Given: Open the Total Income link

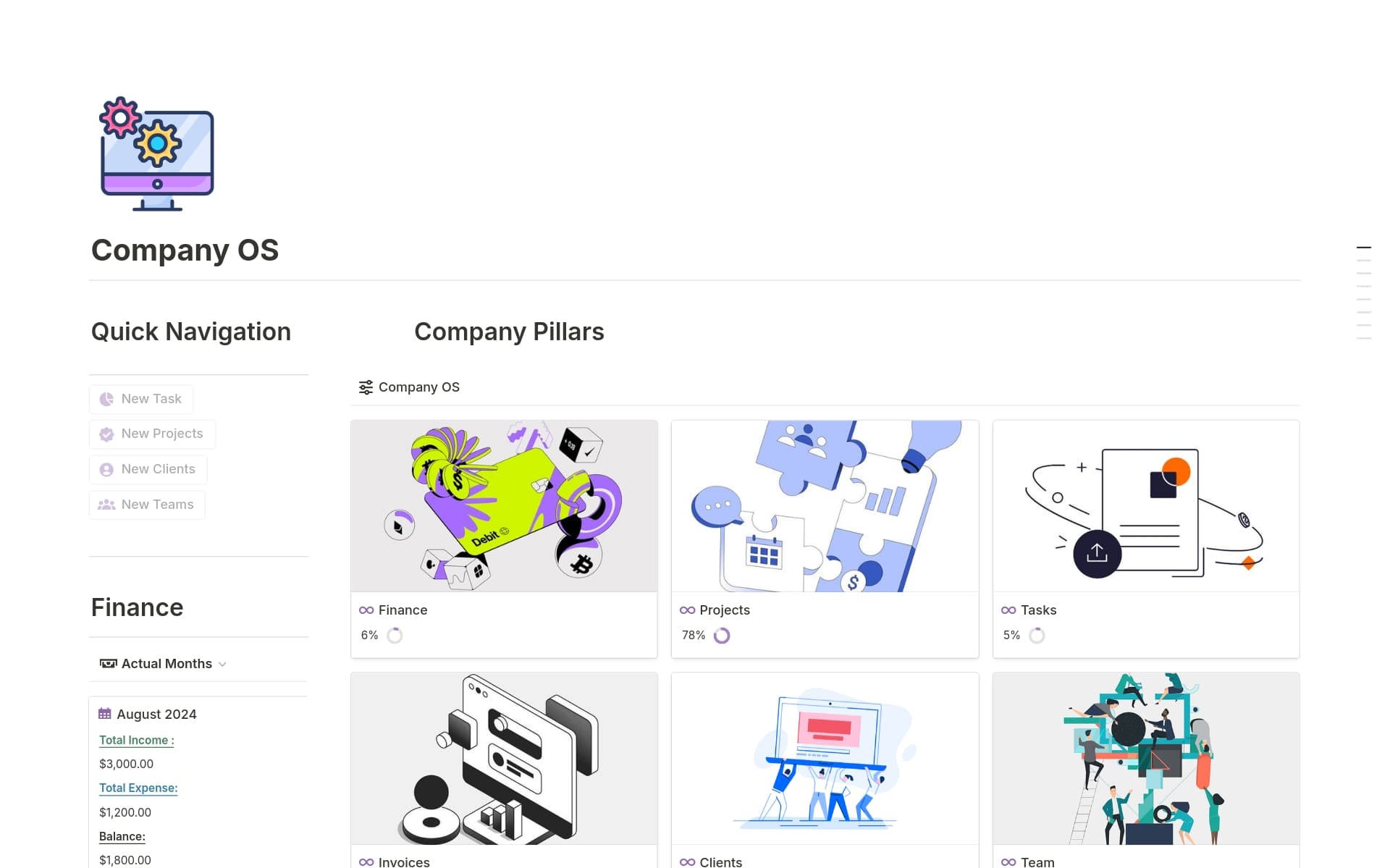Looking at the screenshot, I should (136, 740).
